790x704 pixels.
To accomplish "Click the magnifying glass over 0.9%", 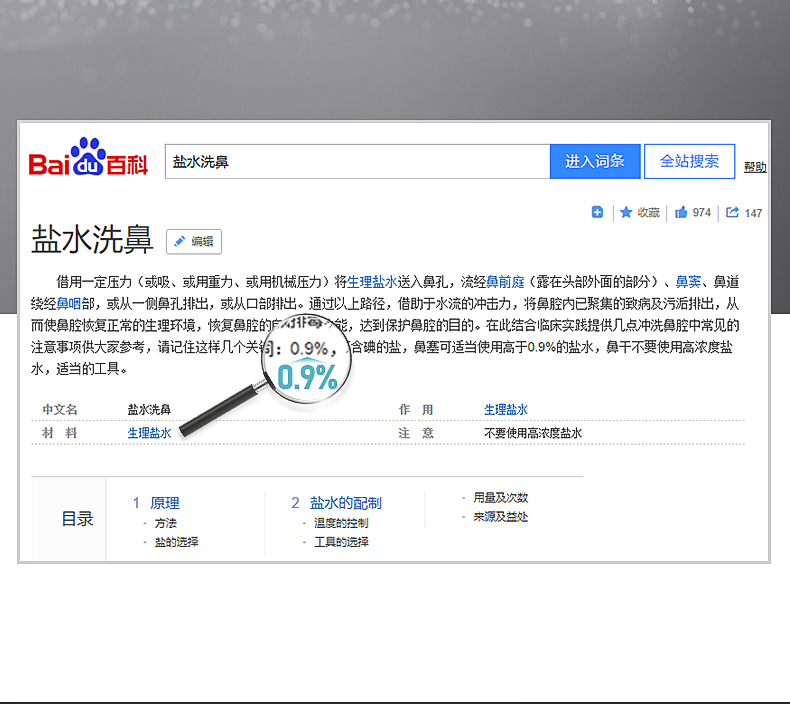I will pos(305,364).
